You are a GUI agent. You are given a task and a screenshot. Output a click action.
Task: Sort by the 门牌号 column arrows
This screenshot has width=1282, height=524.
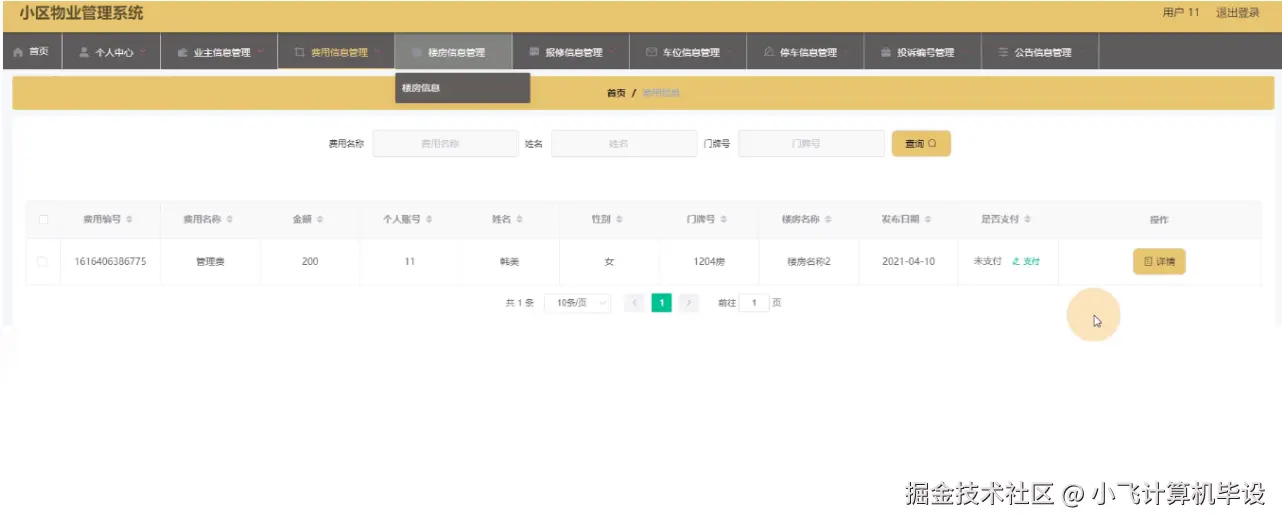[x=724, y=219]
